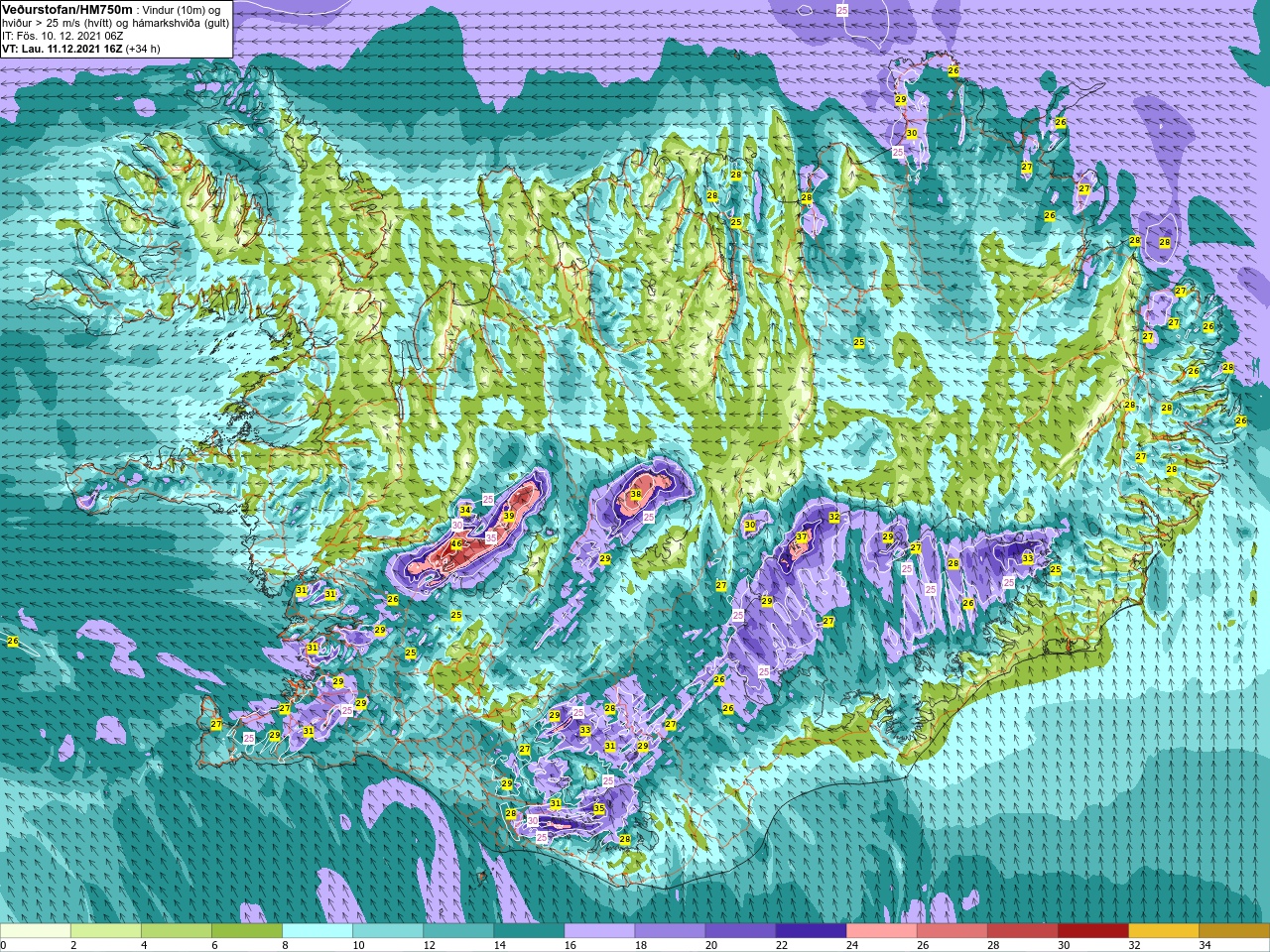
Task: Choose the 14–16 m/s dark teal legend swatch
Action: [529, 931]
